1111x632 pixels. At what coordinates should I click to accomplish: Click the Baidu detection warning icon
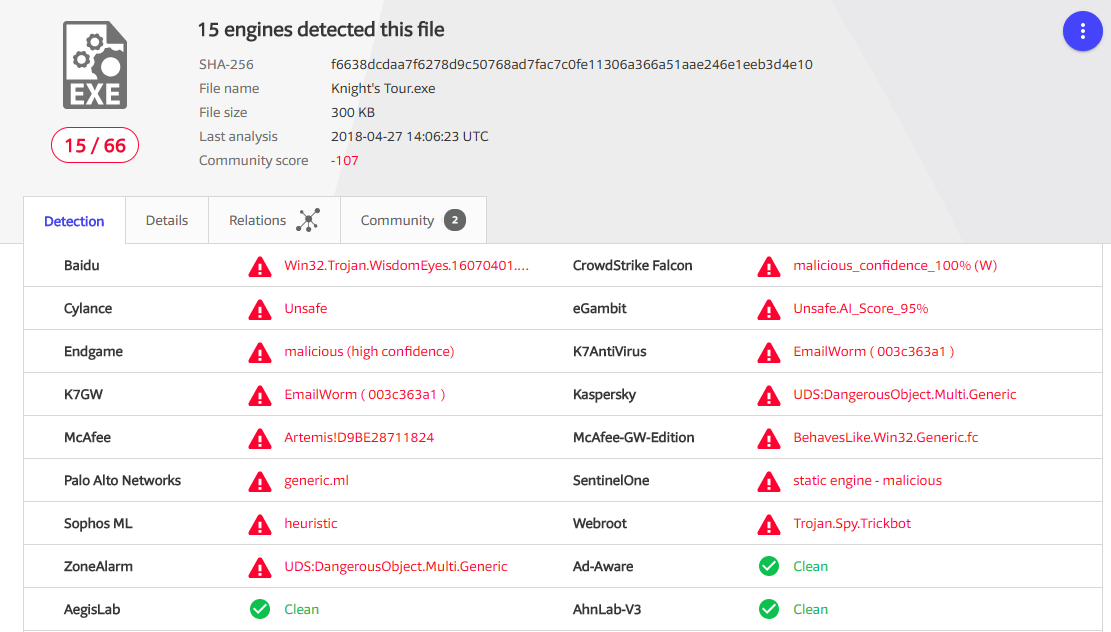(260, 266)
